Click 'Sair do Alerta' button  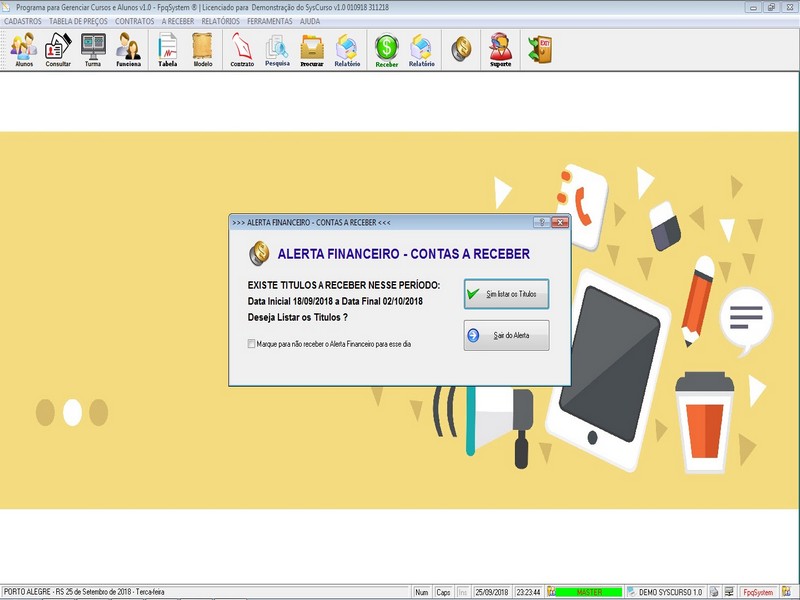[x=506, y=335]
